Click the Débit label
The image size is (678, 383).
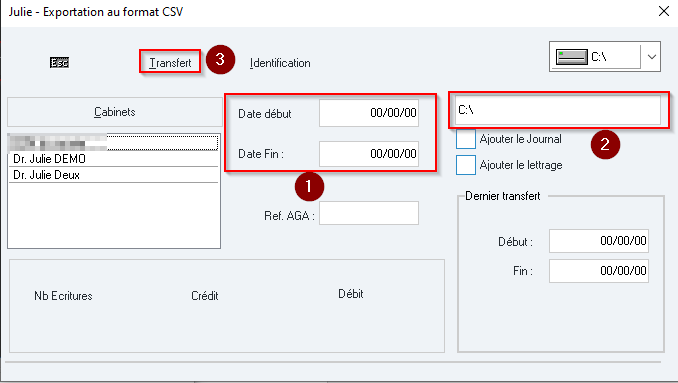(351, 294)
